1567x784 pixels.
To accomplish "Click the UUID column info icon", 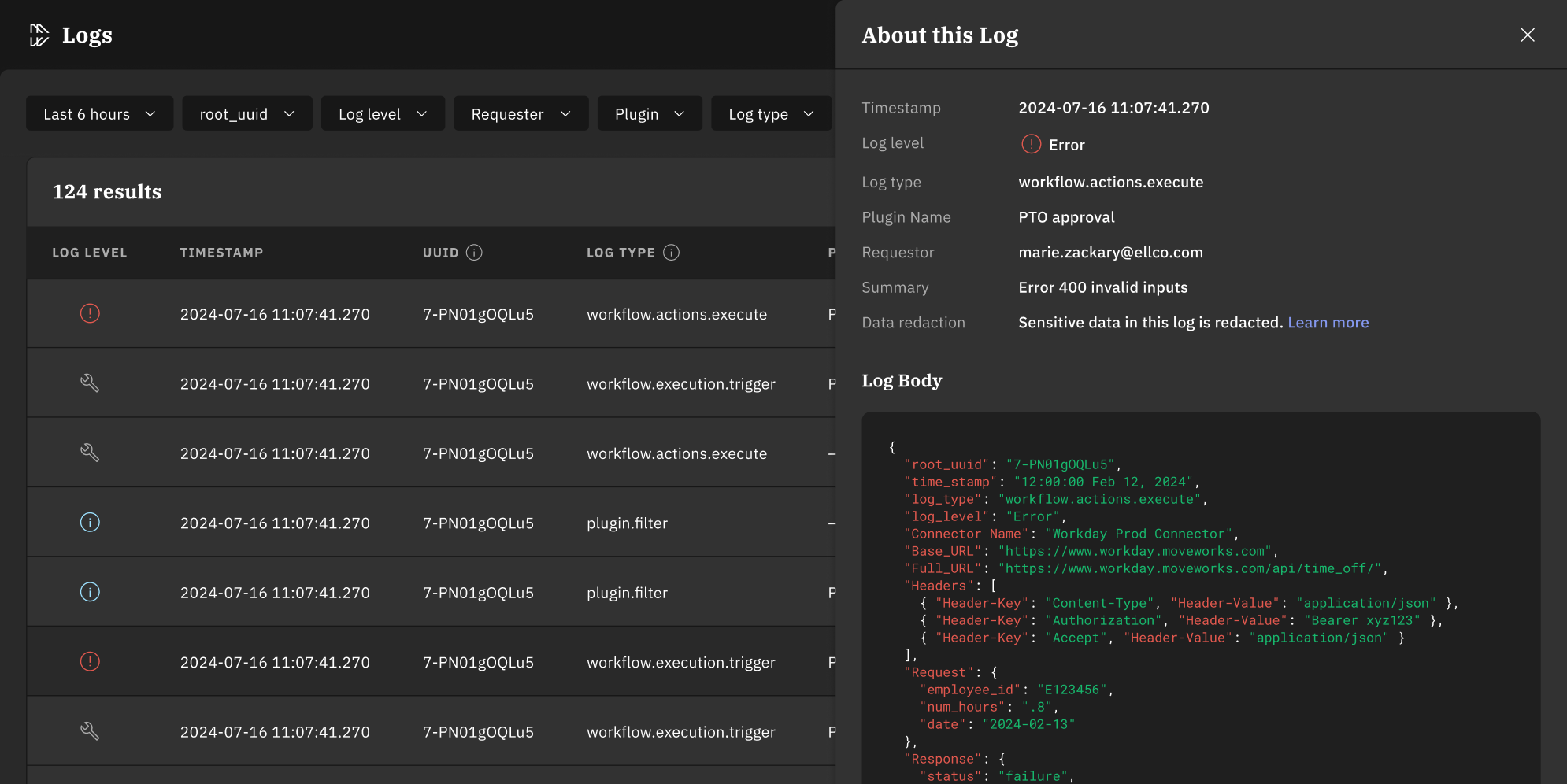I will pos(474,253).
